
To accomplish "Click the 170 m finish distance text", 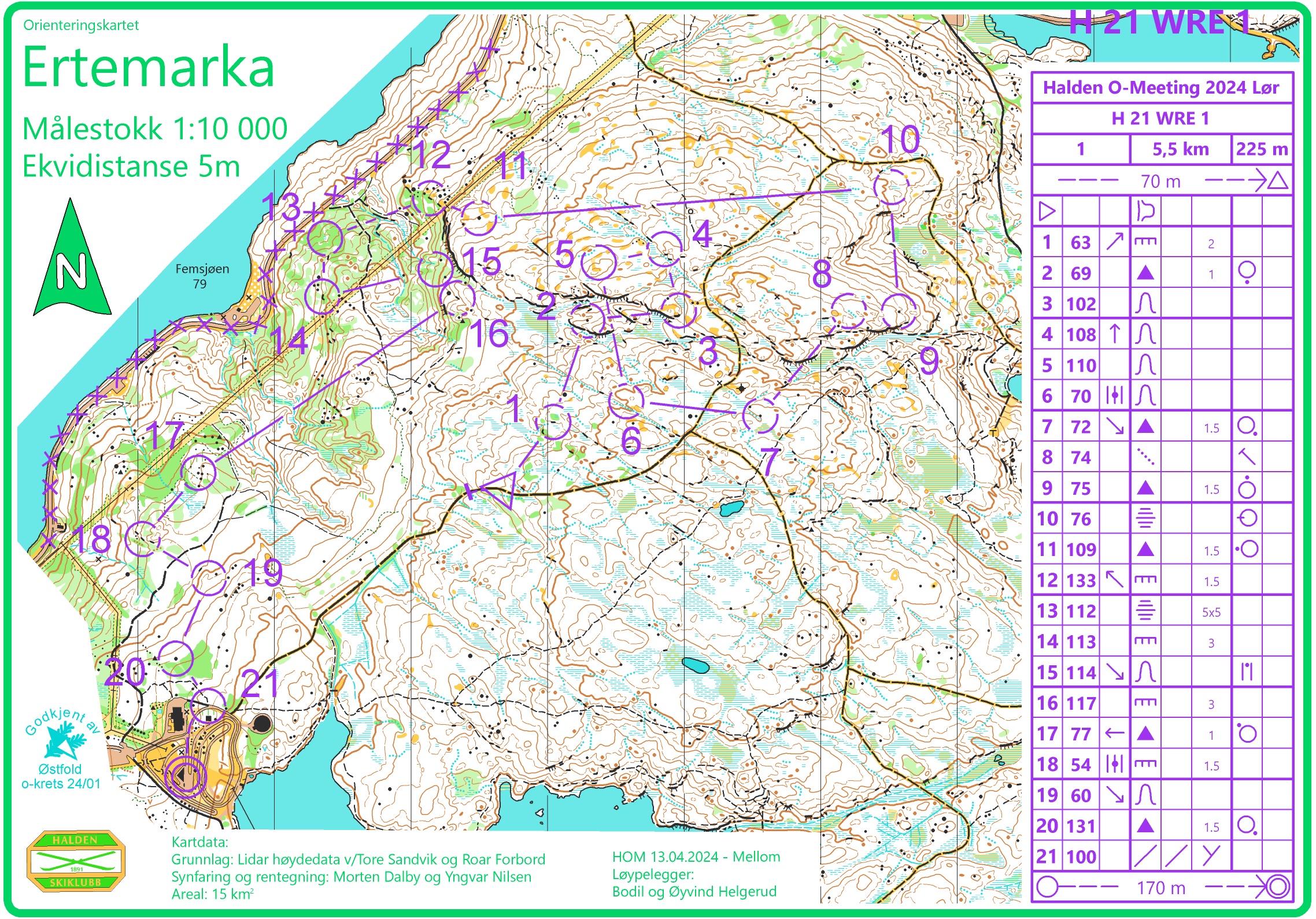I will pos(1161,887).
